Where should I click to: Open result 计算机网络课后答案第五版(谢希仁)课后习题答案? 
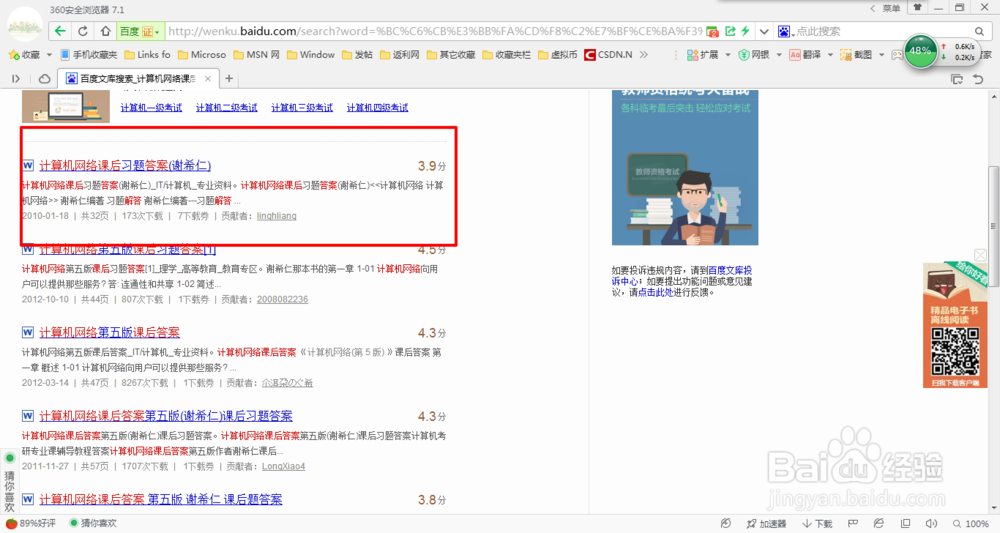[166, 416]
